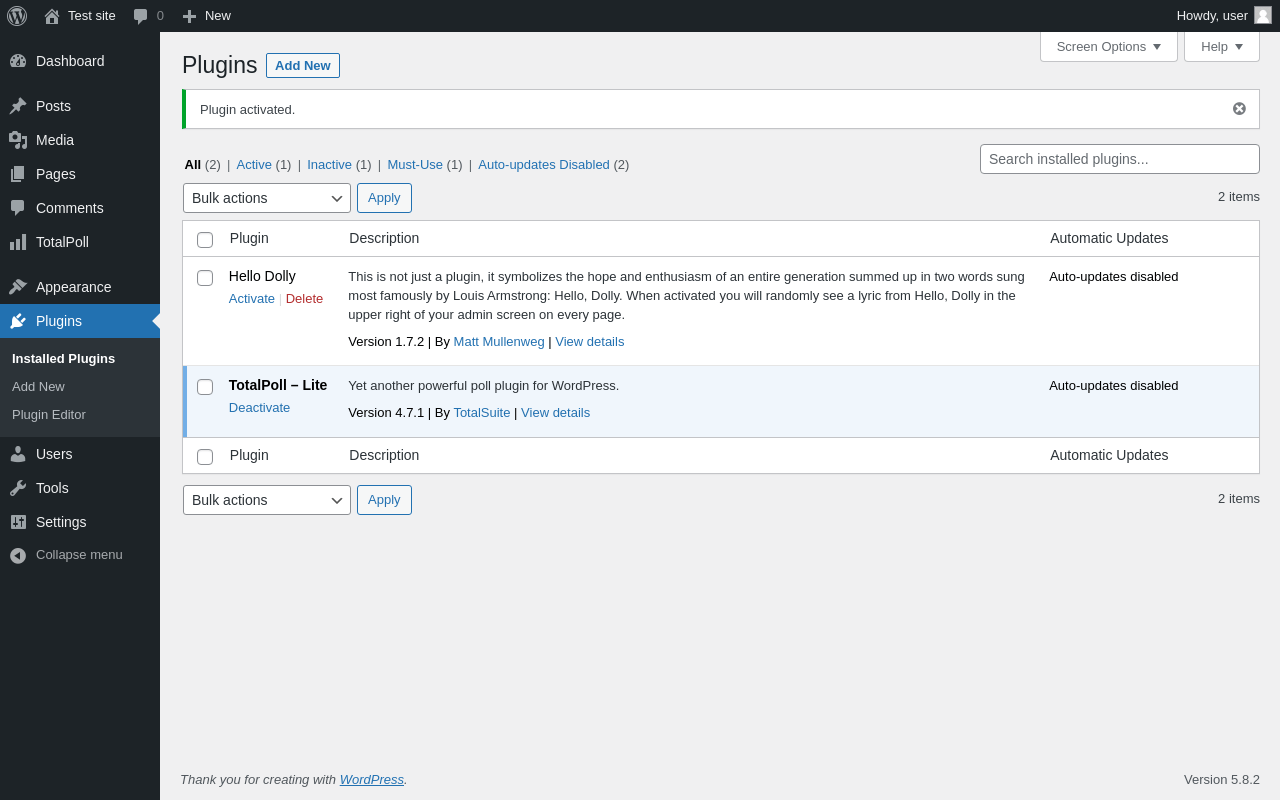Check the Hello Dolly plugin checkbox
The width and height of the screenshot is (1280, 800).
pyautogui.click(x=205, y=278)
